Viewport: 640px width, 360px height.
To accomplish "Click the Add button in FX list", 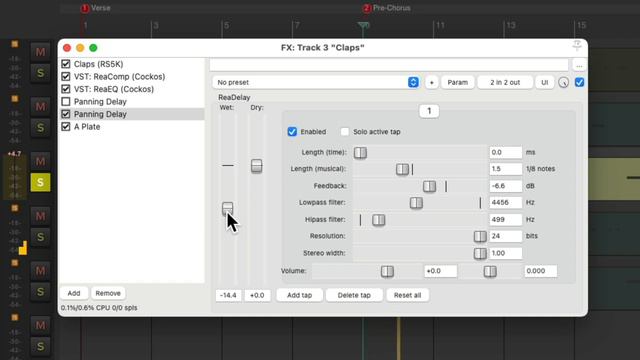I will pos(74,293).
